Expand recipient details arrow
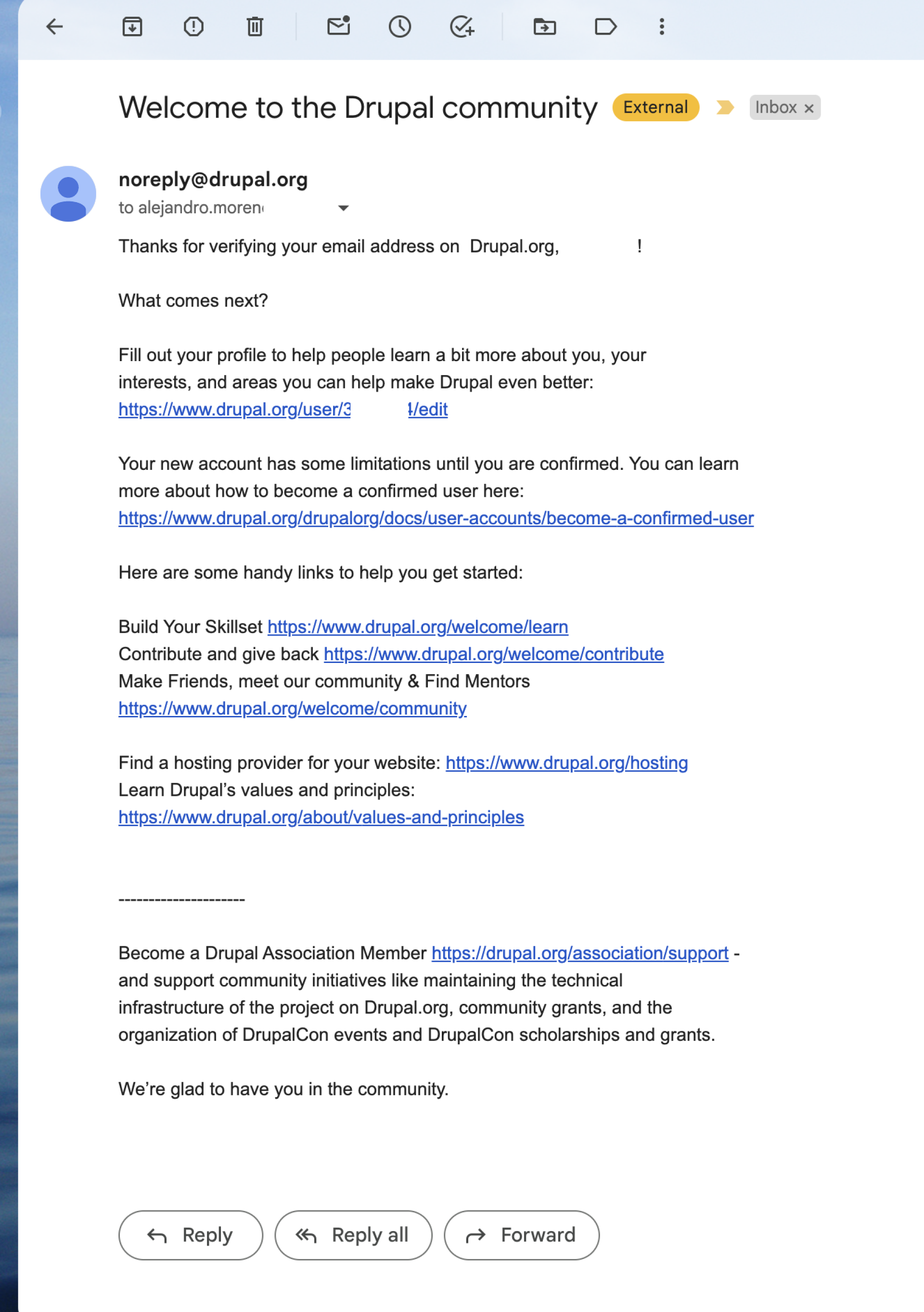Image resolution: width=924 pixels, height=1312 pixels. point(343,208)
